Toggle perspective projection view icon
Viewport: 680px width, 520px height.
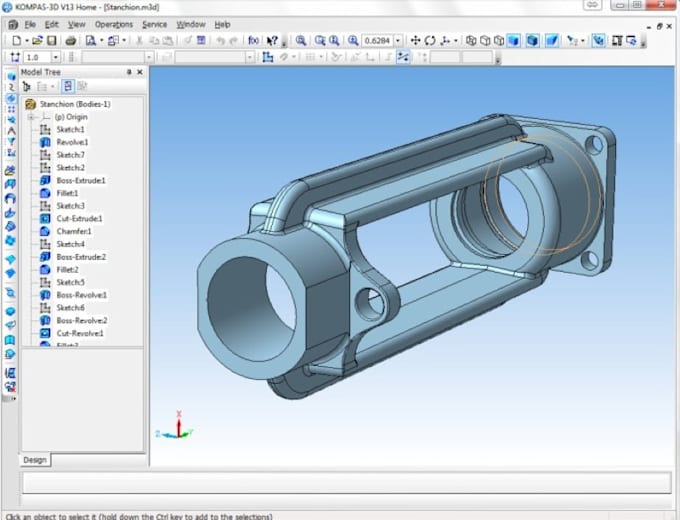pyautogui.click(x=552, y=40)
